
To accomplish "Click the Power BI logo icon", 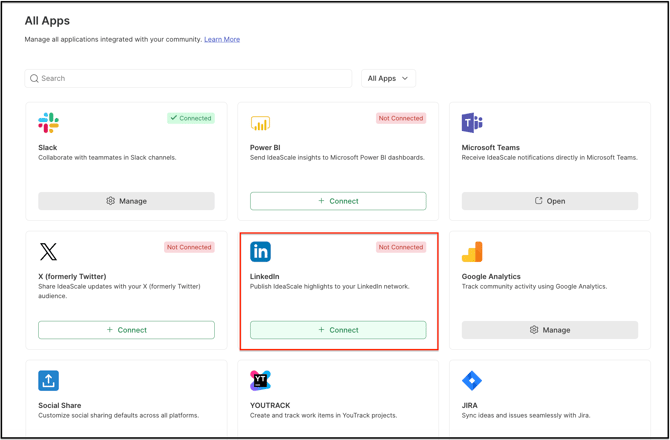I will tap(260, 123).
